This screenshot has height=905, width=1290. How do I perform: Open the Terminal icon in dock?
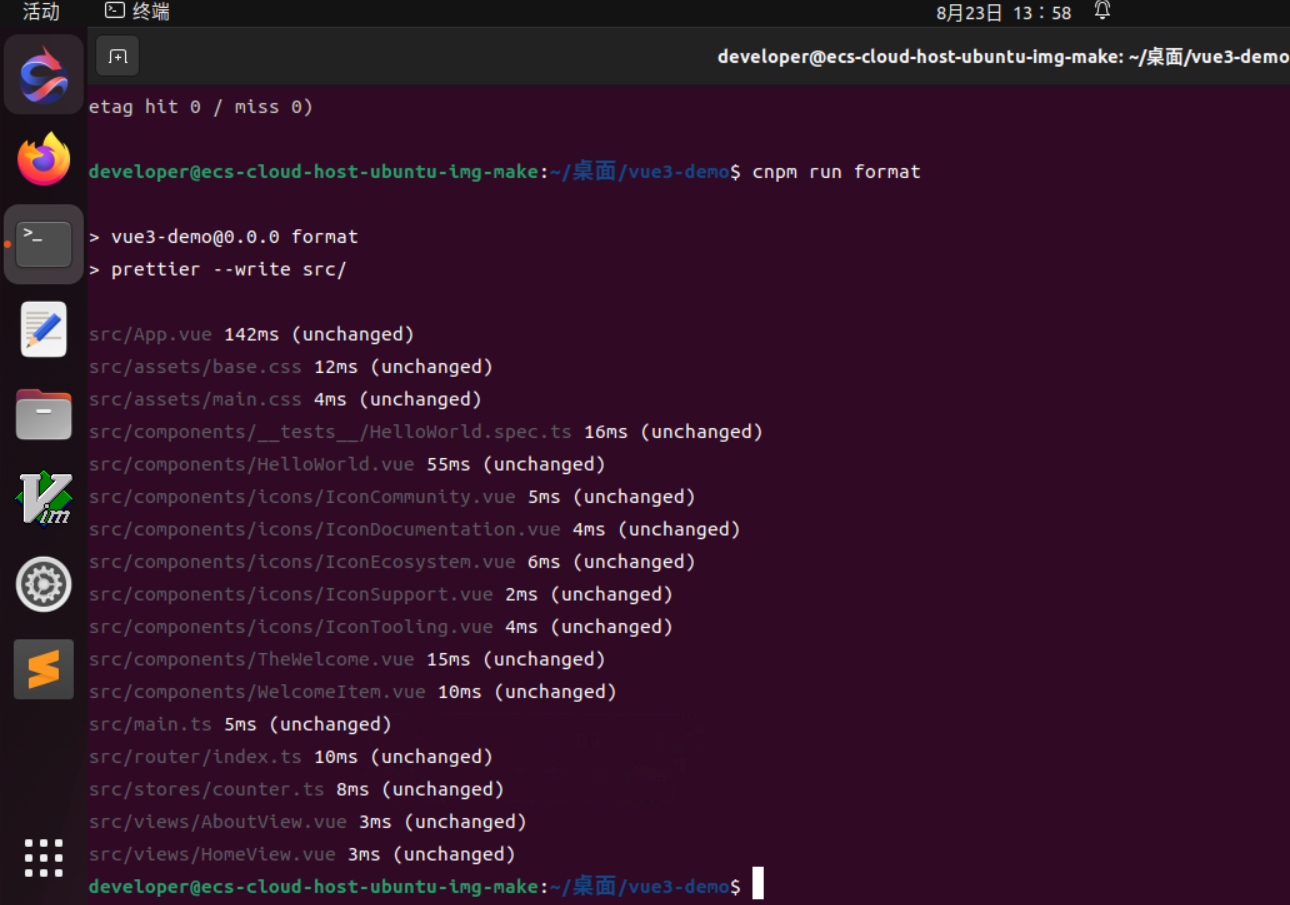(44, 244)
